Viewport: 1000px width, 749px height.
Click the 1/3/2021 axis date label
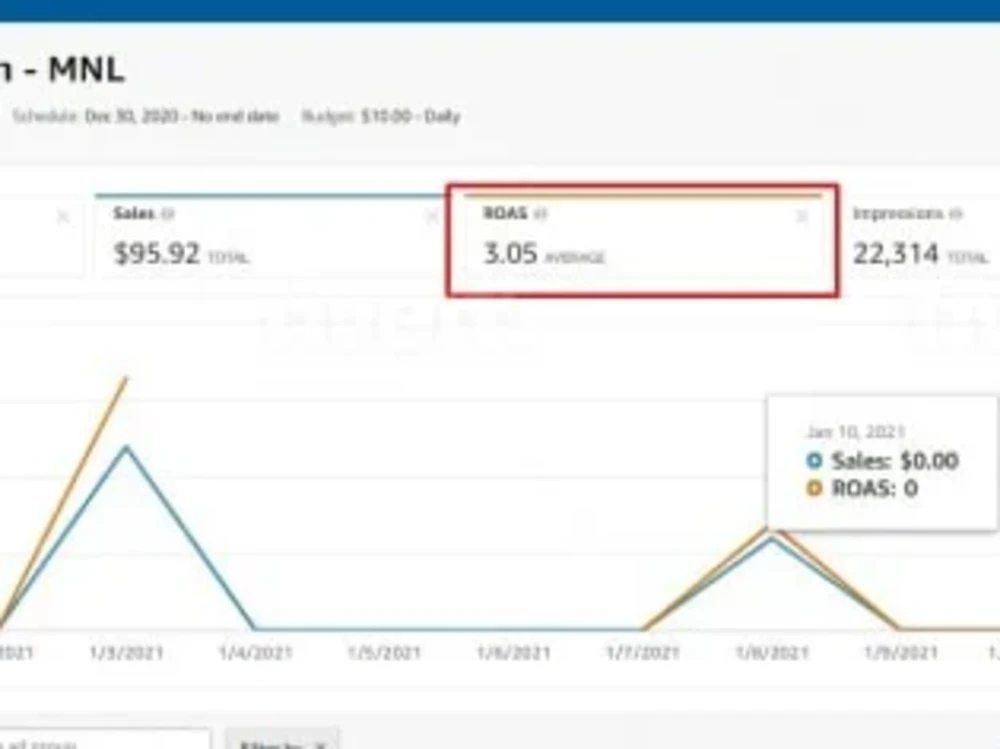coord(126,653)
